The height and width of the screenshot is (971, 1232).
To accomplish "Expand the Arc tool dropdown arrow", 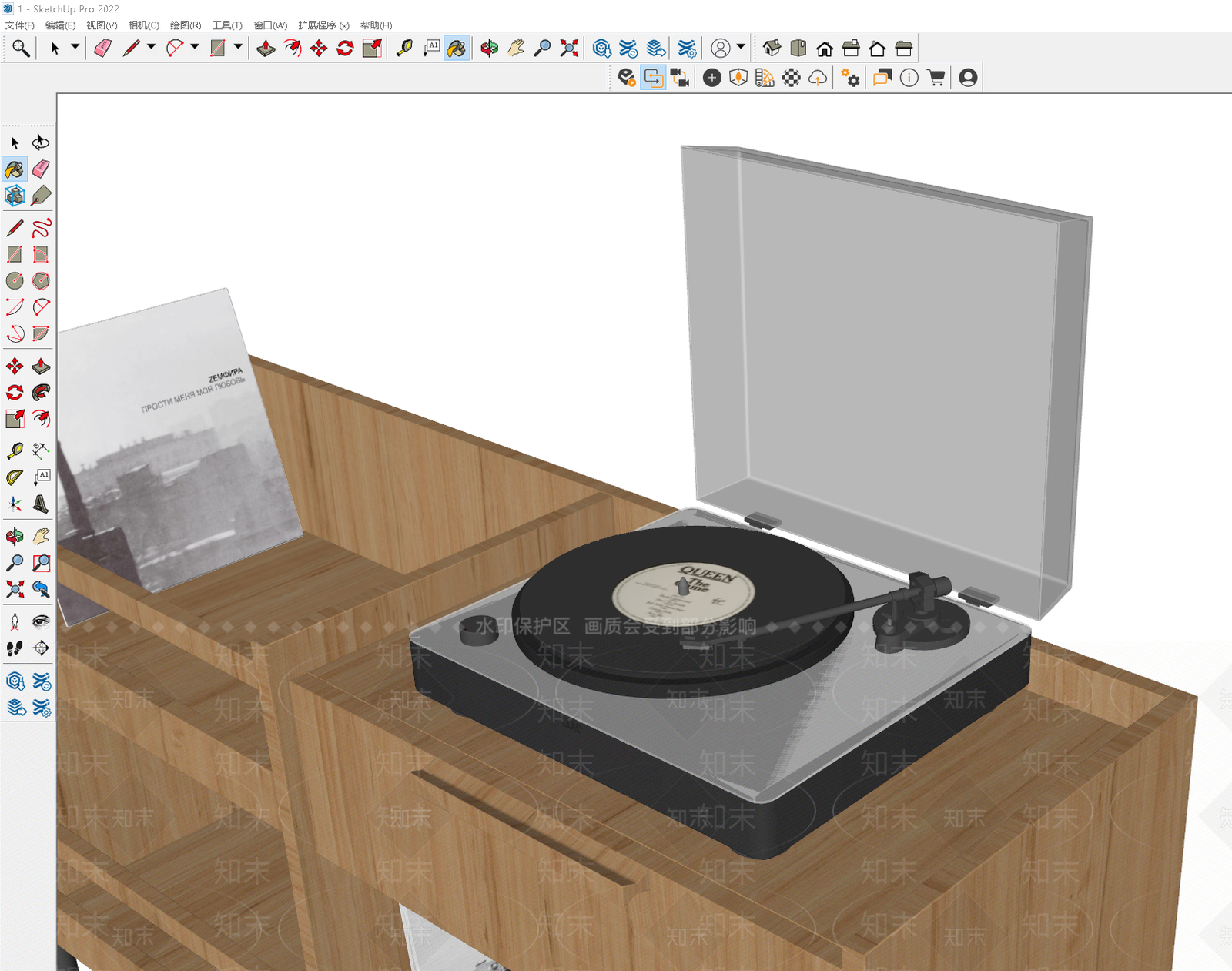I will point(195,47).
